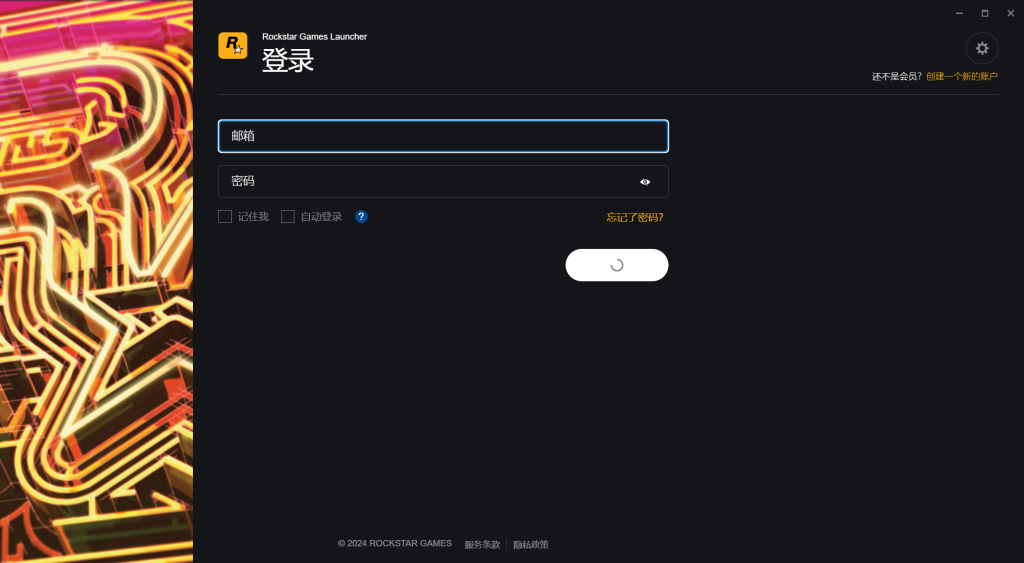Click the Rockstar Games logo icon
This screenshot has height=563, width=1024.
coord(232,46)
